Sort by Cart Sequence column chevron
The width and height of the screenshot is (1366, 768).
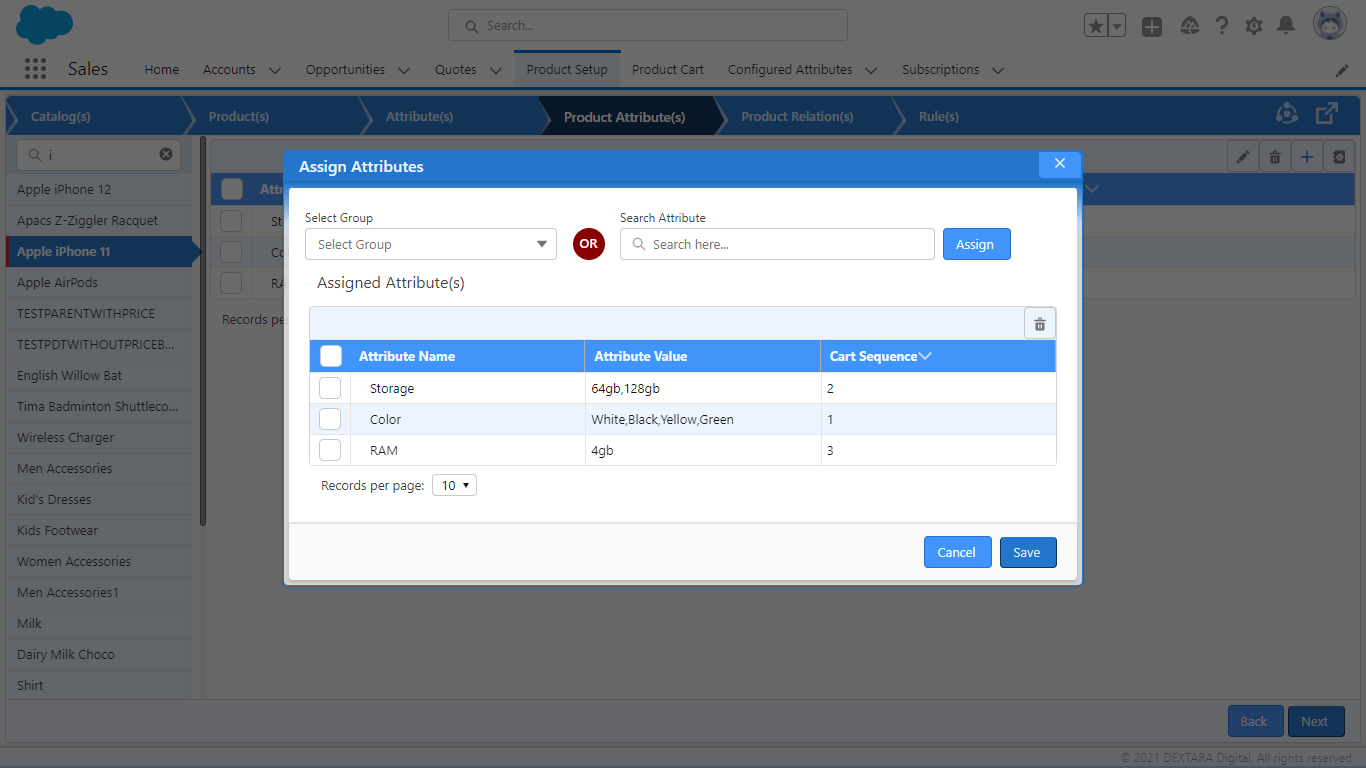[x=925, y=356]
